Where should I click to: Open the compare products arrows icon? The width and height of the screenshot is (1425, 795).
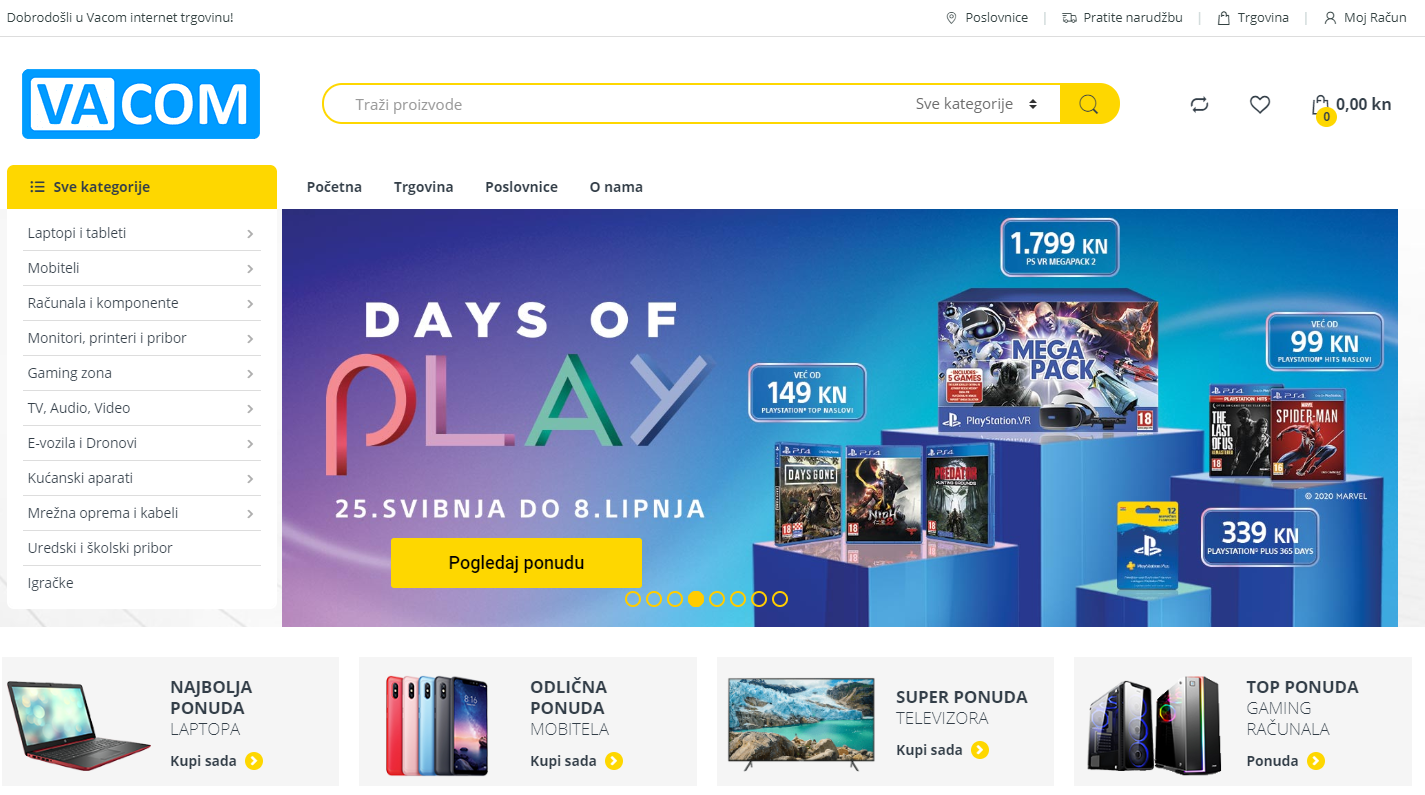pyautogui.click(x=1200, y=104)
